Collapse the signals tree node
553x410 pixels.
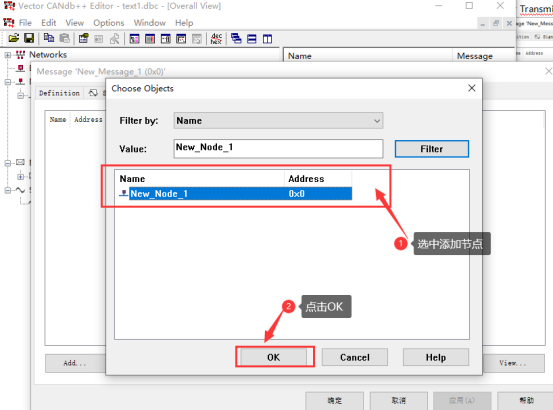click(8, 190)
